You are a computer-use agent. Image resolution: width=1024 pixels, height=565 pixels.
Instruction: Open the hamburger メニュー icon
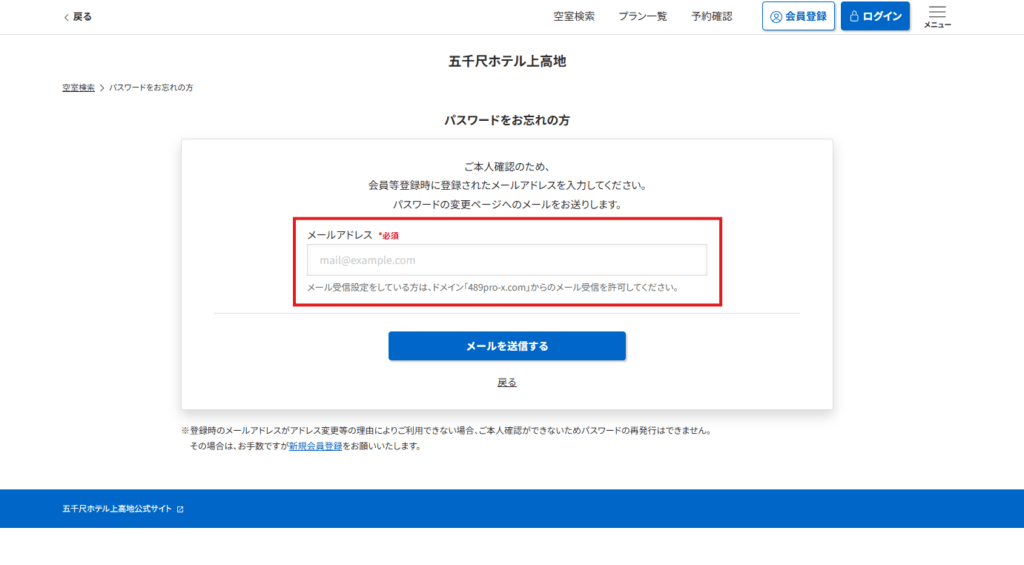pyautogui.click(x=937, y=15)
